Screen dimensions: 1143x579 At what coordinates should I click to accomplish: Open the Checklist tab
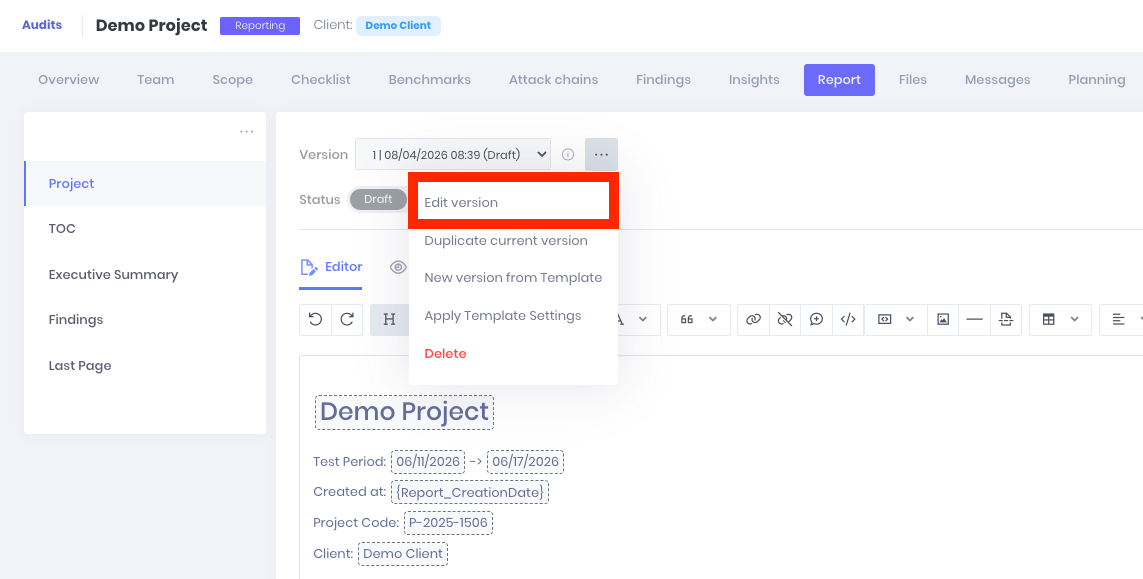click(321, 80)
